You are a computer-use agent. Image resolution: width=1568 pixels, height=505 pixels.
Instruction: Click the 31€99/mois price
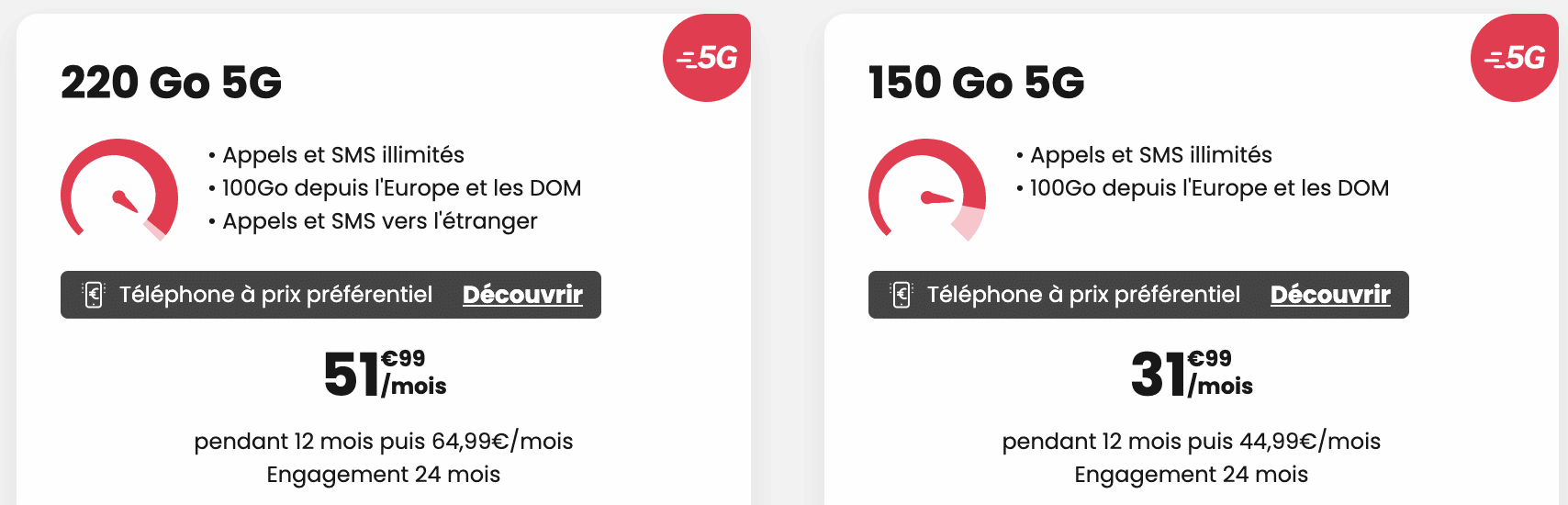[x=1192, y=374]
